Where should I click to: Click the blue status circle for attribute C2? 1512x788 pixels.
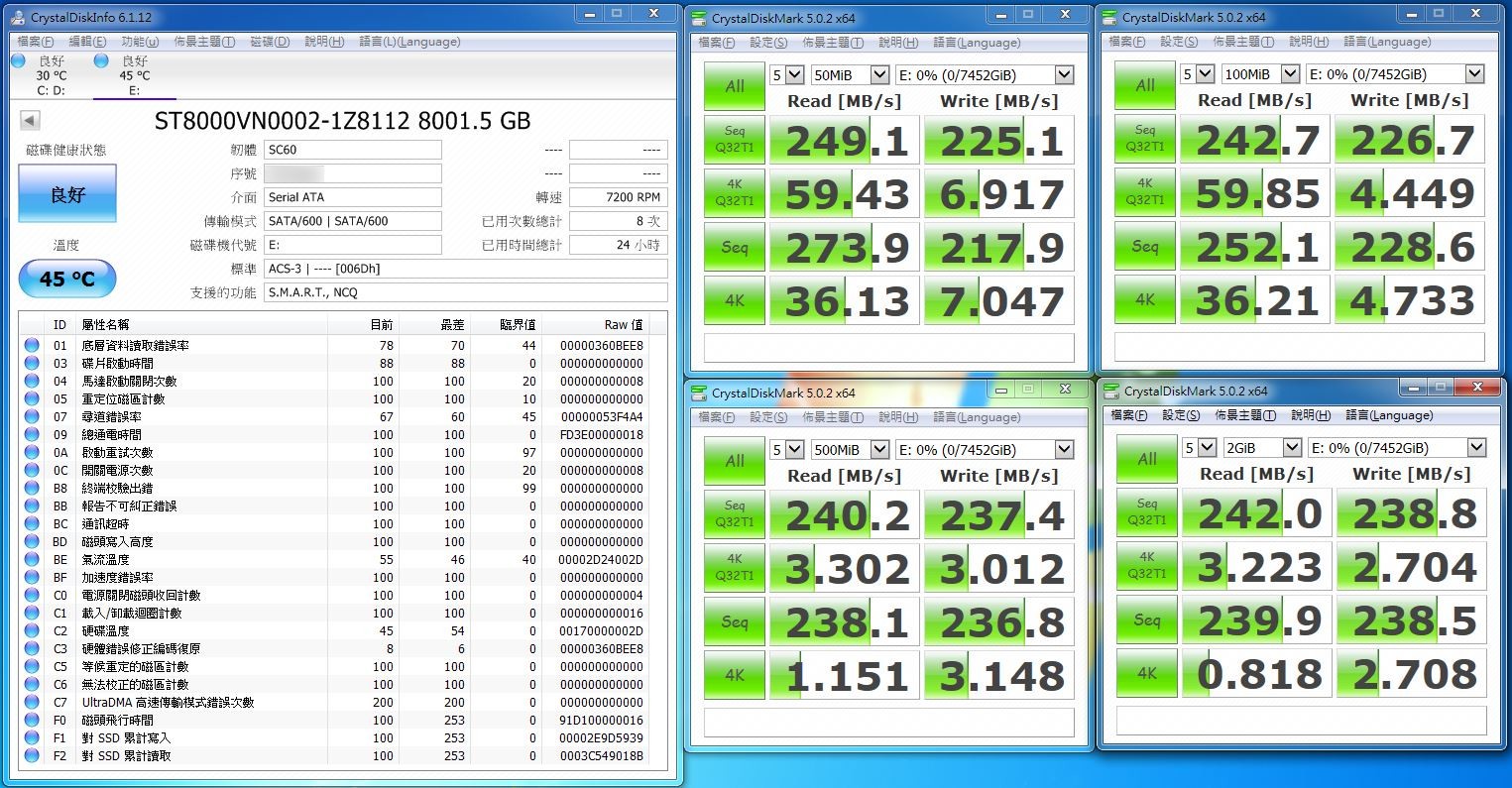(32, 630)
